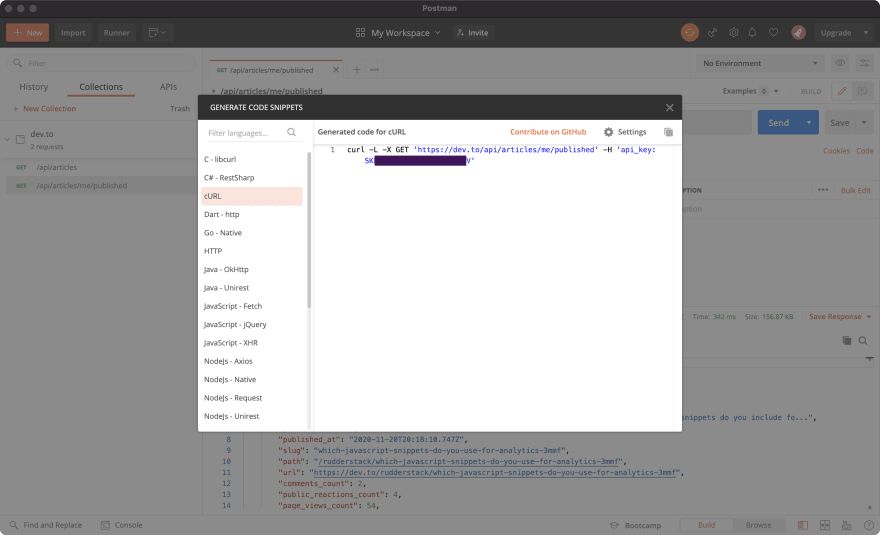Switch to Browse mode toggle
Screen dimensions: 880x535
pyautogui.click(x=758, y=525)
